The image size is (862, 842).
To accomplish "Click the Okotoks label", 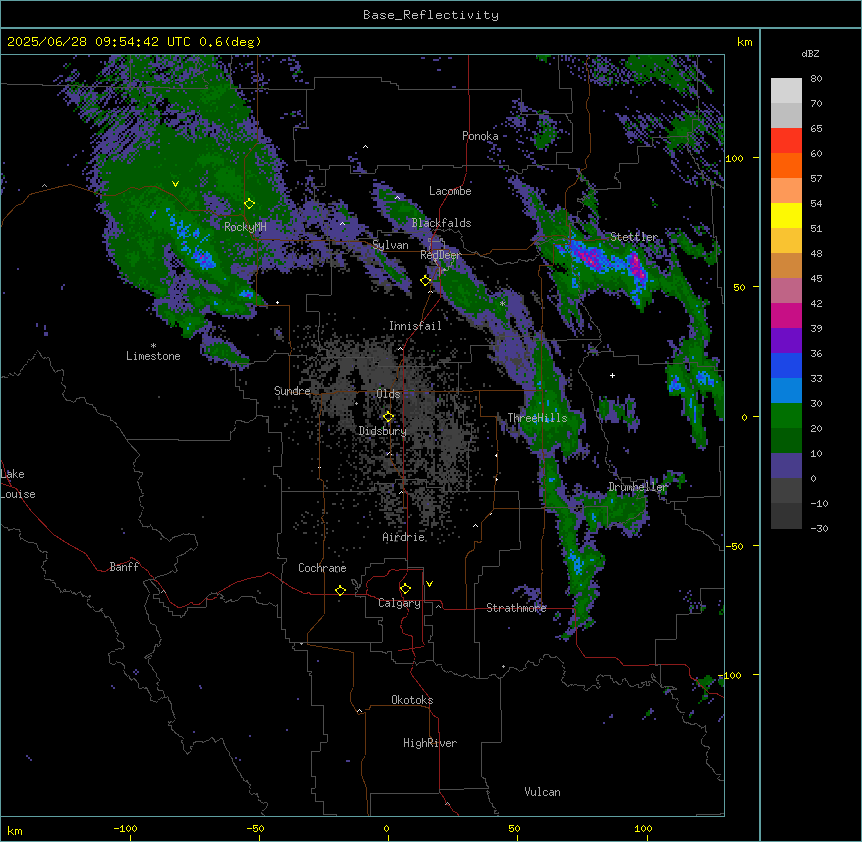I will click(x=412, y=700).
